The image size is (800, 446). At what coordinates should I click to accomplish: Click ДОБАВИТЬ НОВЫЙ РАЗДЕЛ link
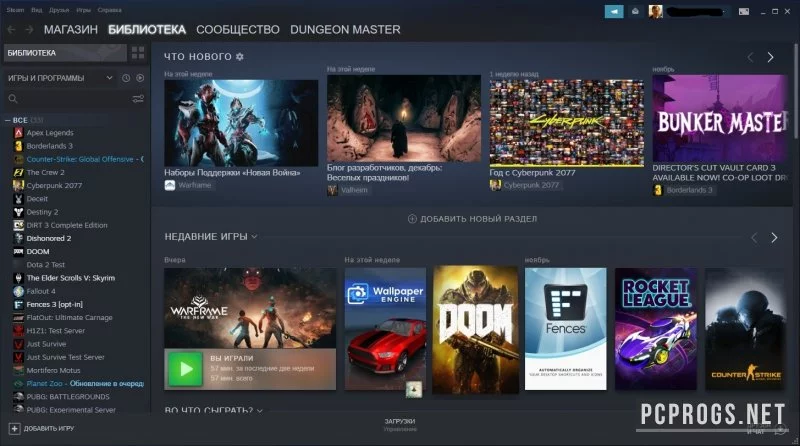pyautogui.click(x=478, y=219)
